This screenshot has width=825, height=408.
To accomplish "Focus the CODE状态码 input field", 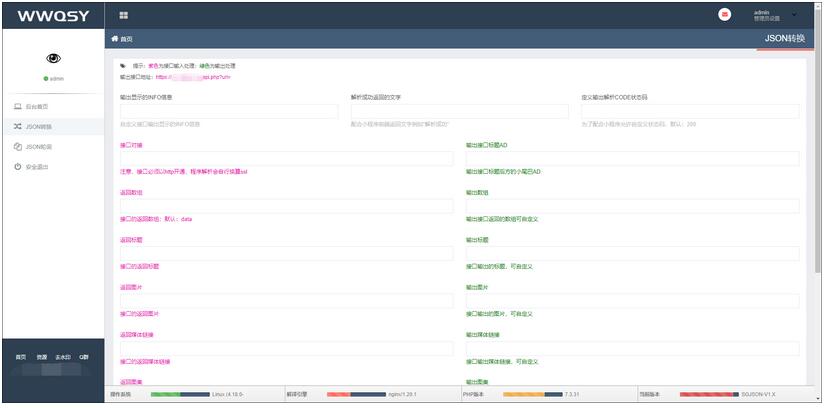I will coord(690,111).
